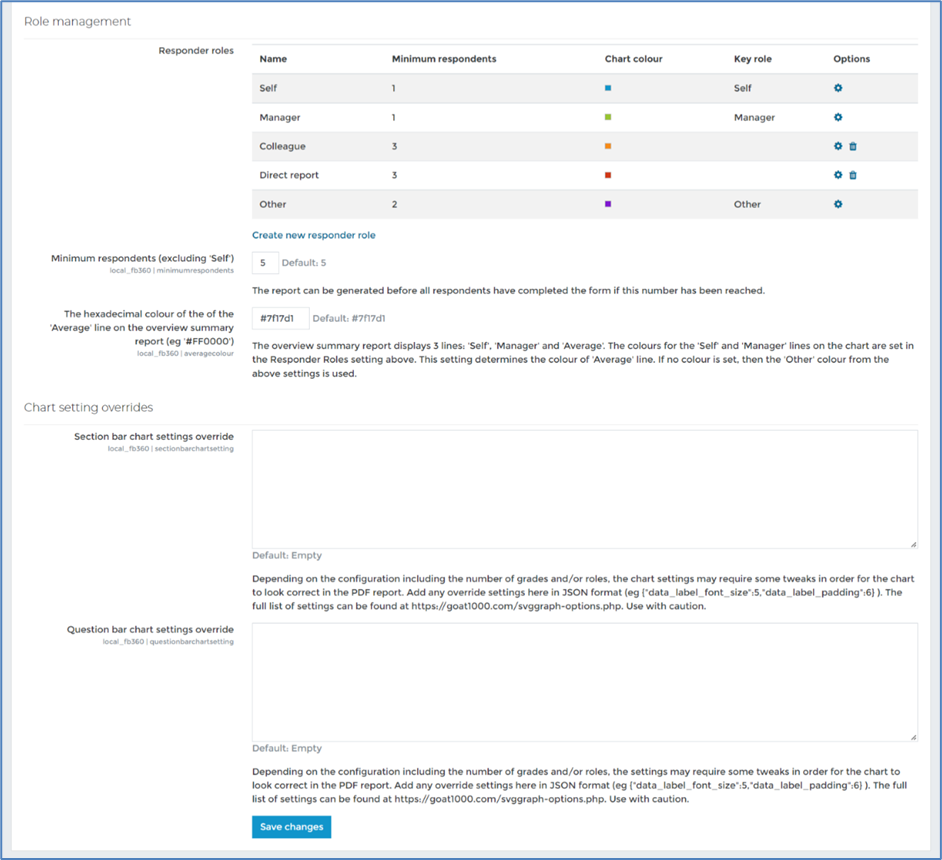The width and height of the screenshot is (942, 860).
Task: Click the Manager key role cell
Action: (754, 117)
